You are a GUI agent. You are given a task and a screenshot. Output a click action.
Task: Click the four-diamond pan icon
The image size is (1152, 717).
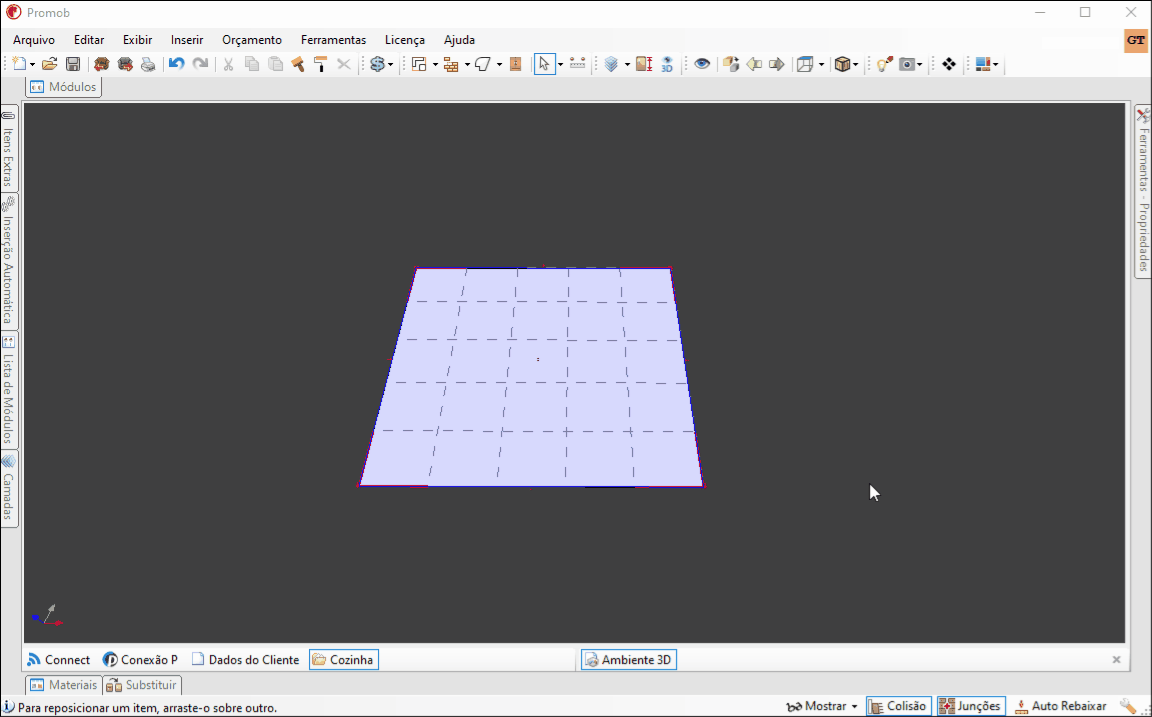point(948,64)
